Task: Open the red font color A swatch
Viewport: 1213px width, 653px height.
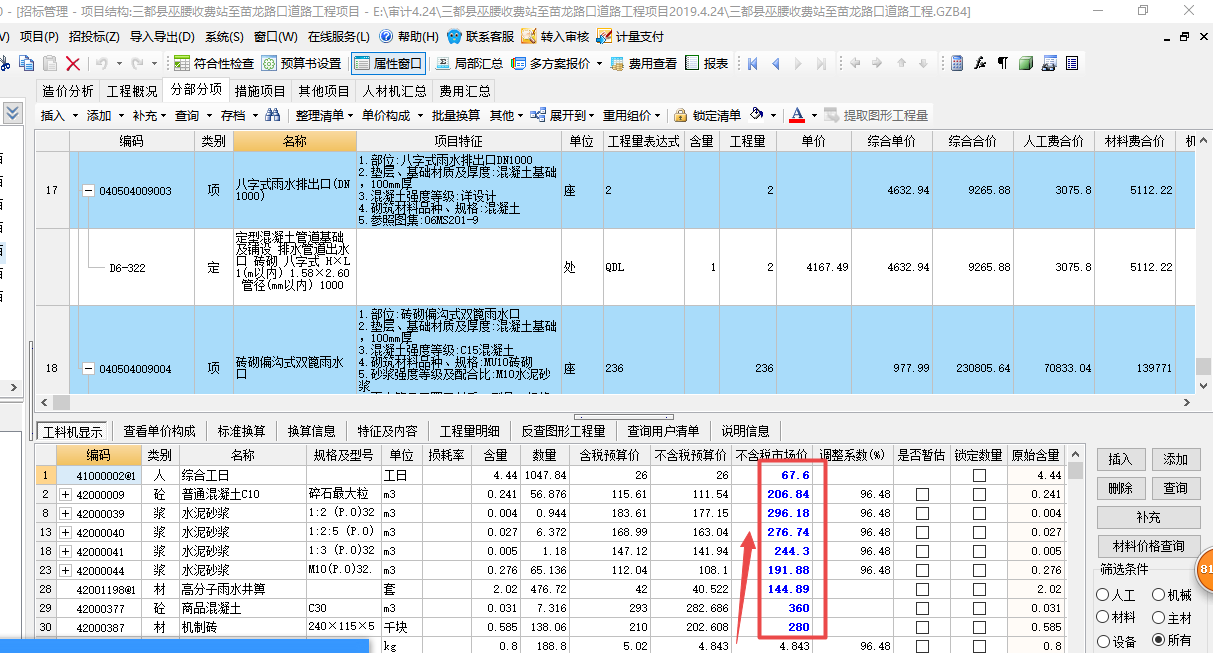Action: [797, 115]
